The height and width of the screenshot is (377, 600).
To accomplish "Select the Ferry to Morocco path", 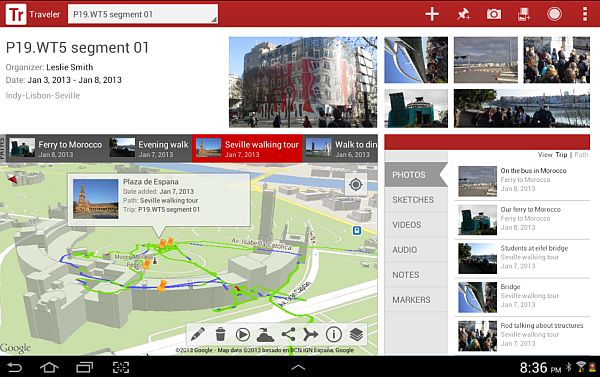I will pos(56,149).
